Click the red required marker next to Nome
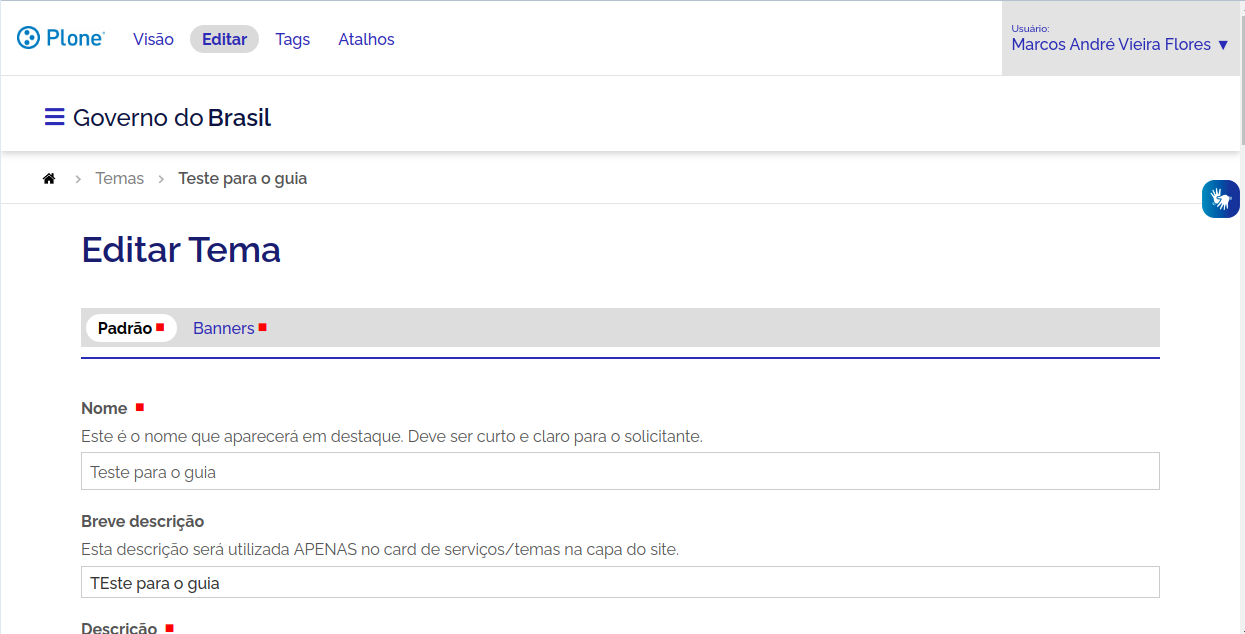 pos(138,407)
